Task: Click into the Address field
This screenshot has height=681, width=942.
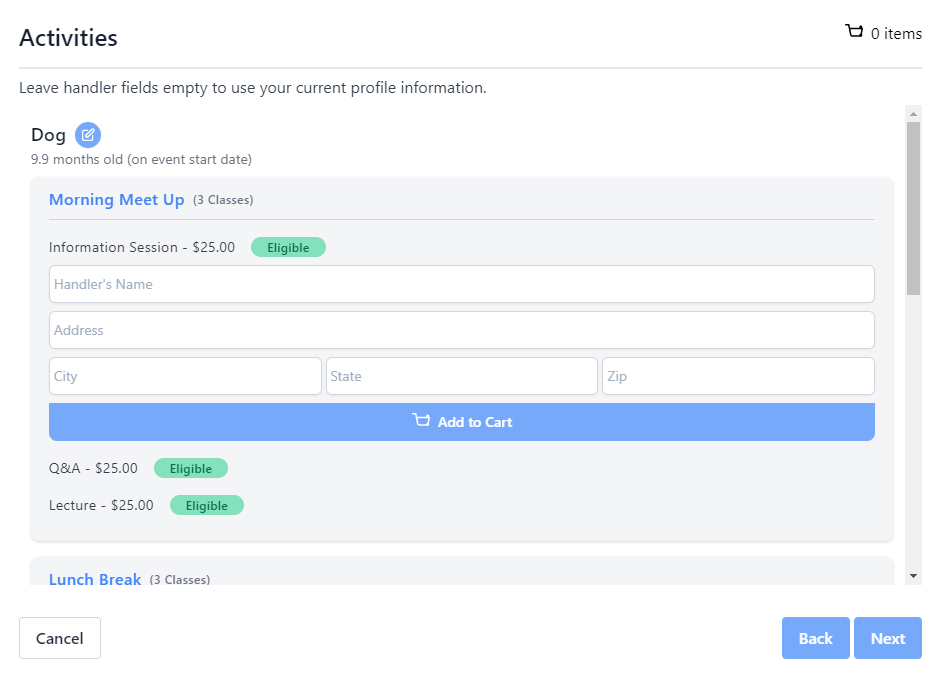Action: 461,330
